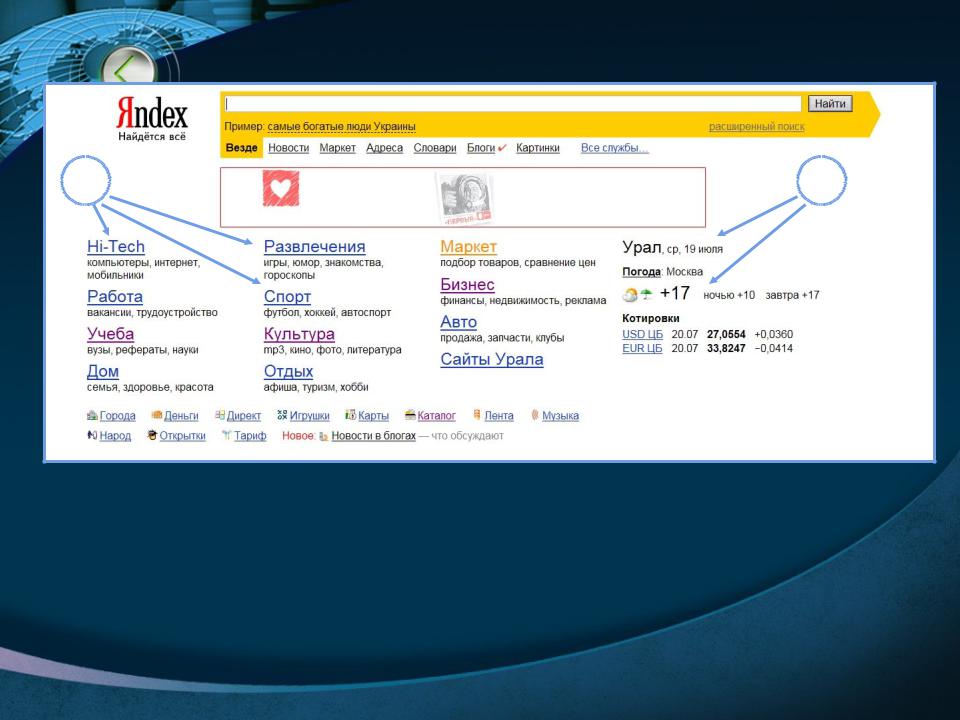
Task: Select the Везде search tab
Action: (x=241, y=148)
